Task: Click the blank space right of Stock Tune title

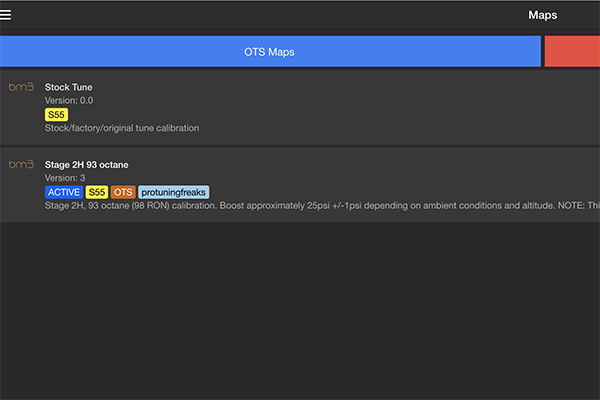Action: click(350, 87)
